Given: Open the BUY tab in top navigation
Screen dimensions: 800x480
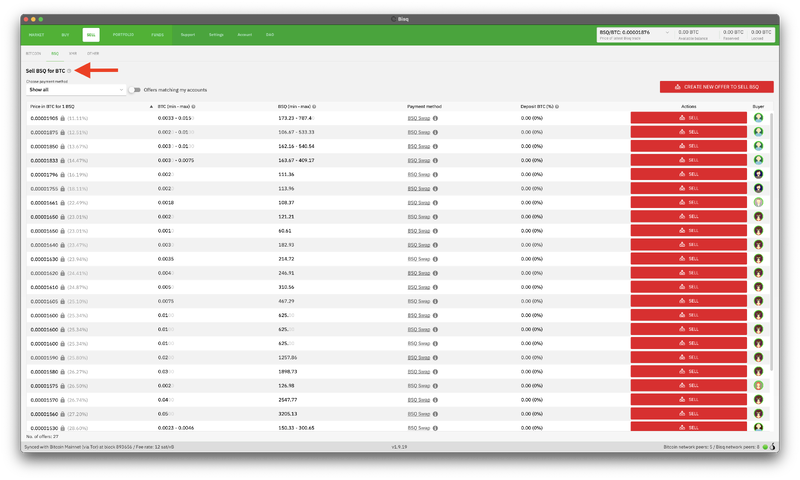Looking at the screenshot, I should tap(65, 34).
